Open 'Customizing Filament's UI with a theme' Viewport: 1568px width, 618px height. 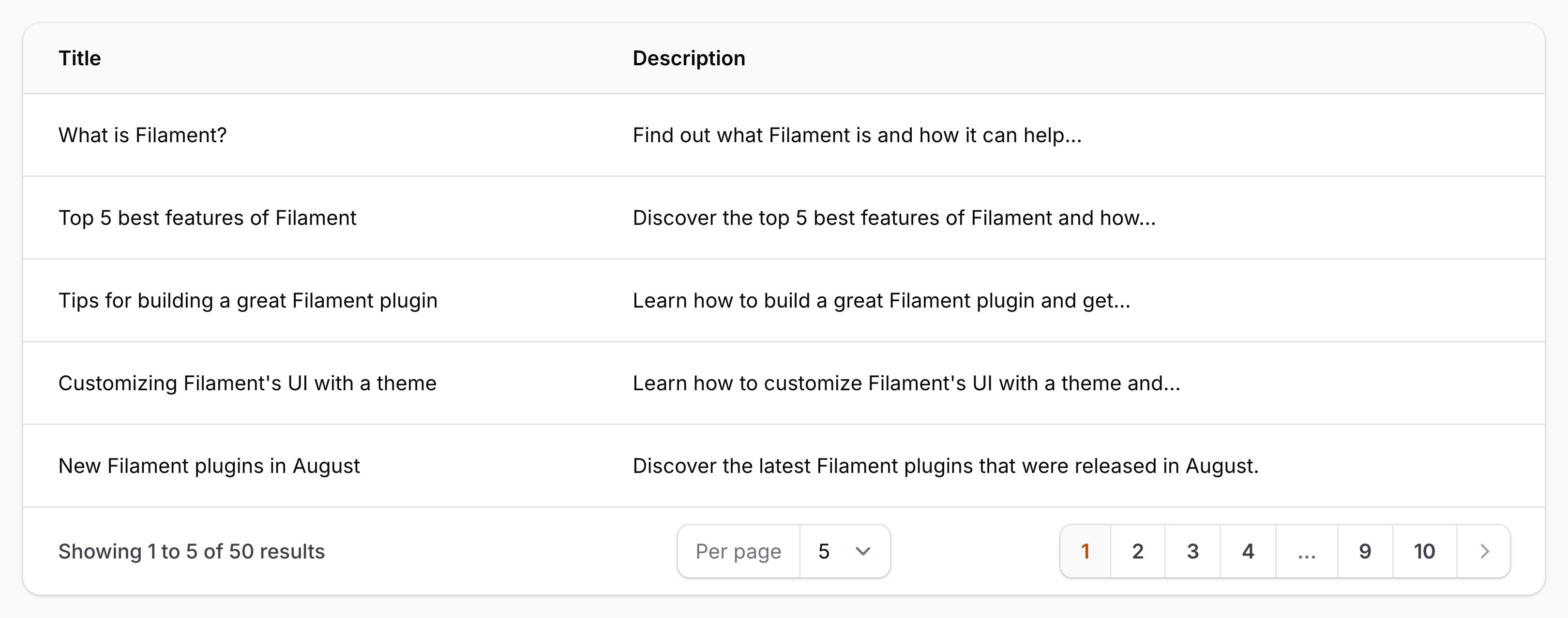784,383
